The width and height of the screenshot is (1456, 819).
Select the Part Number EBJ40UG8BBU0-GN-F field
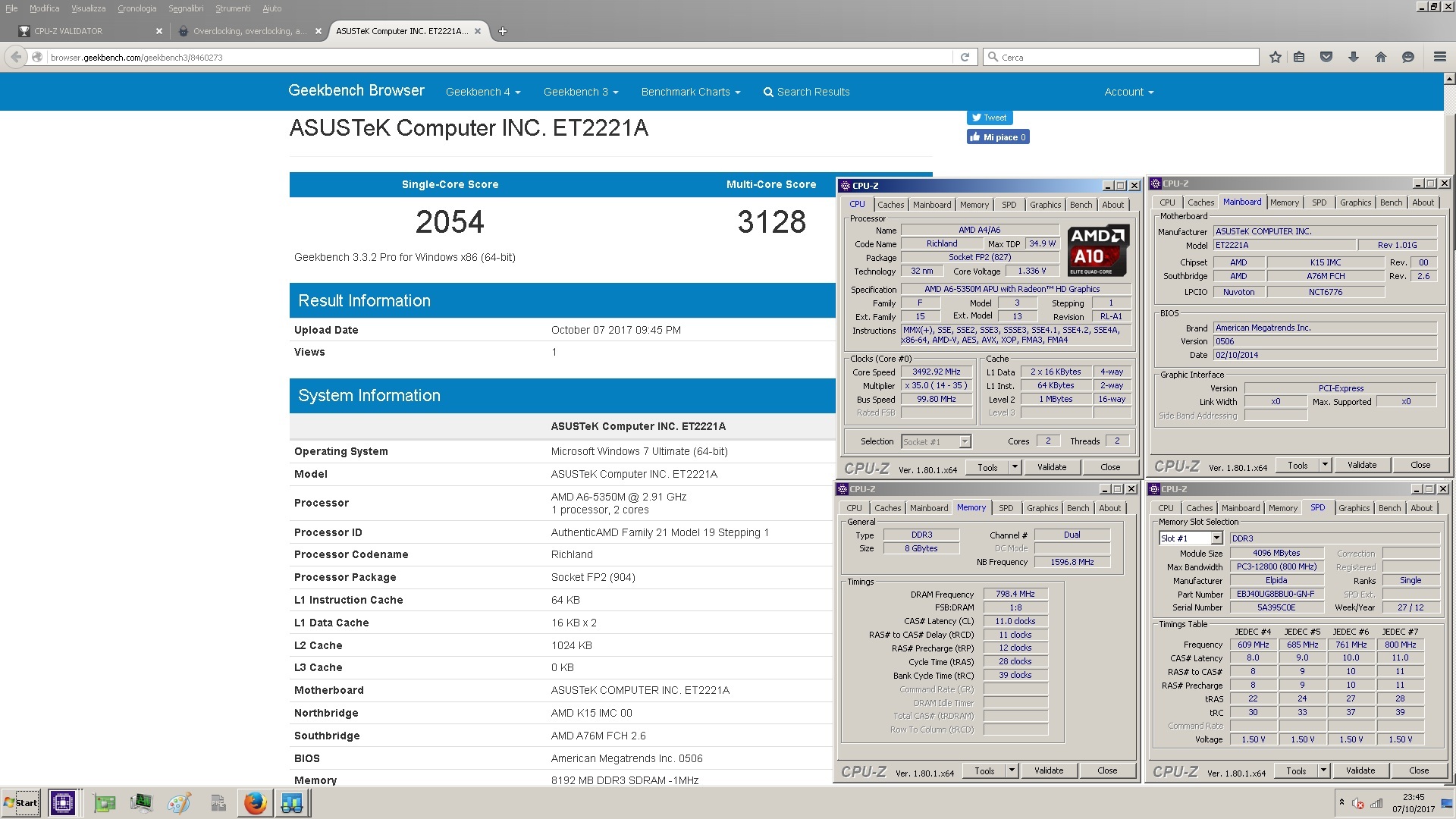click(1276, 595)
